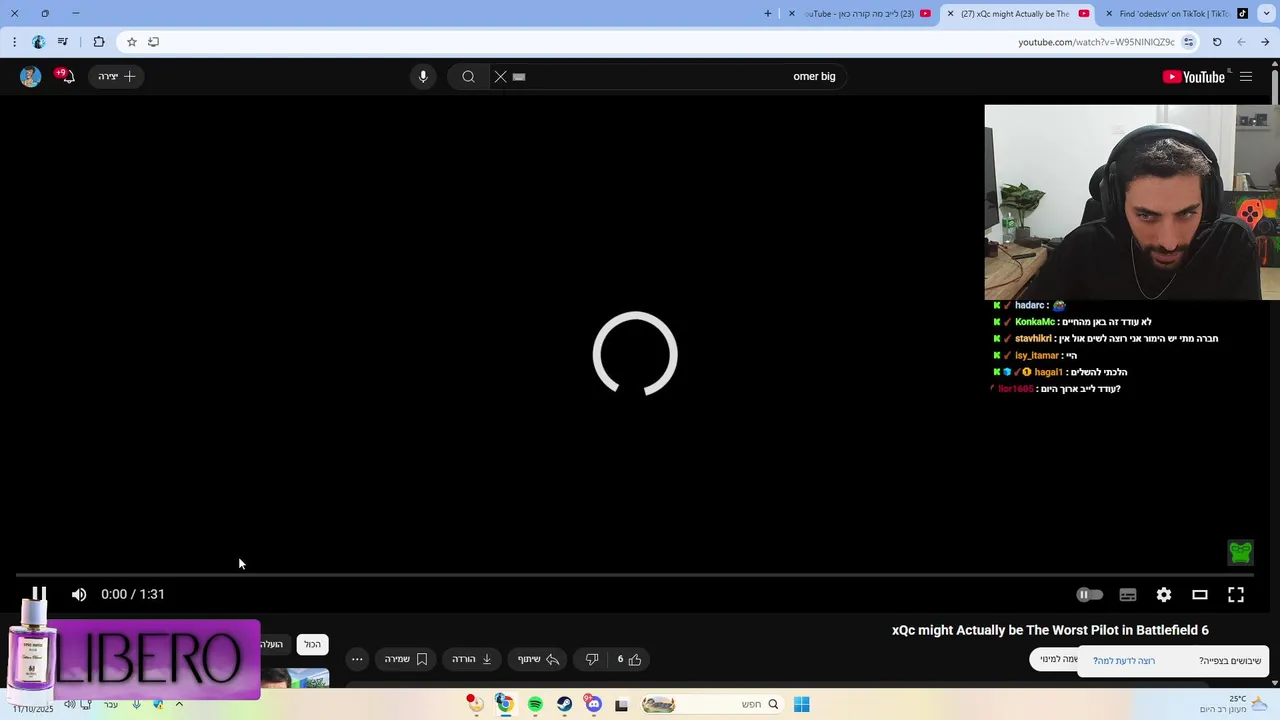The width and height of the screenshot is (1280, 720).
Task: Bookmark this page with the star
Action: (x=131, y=42)
